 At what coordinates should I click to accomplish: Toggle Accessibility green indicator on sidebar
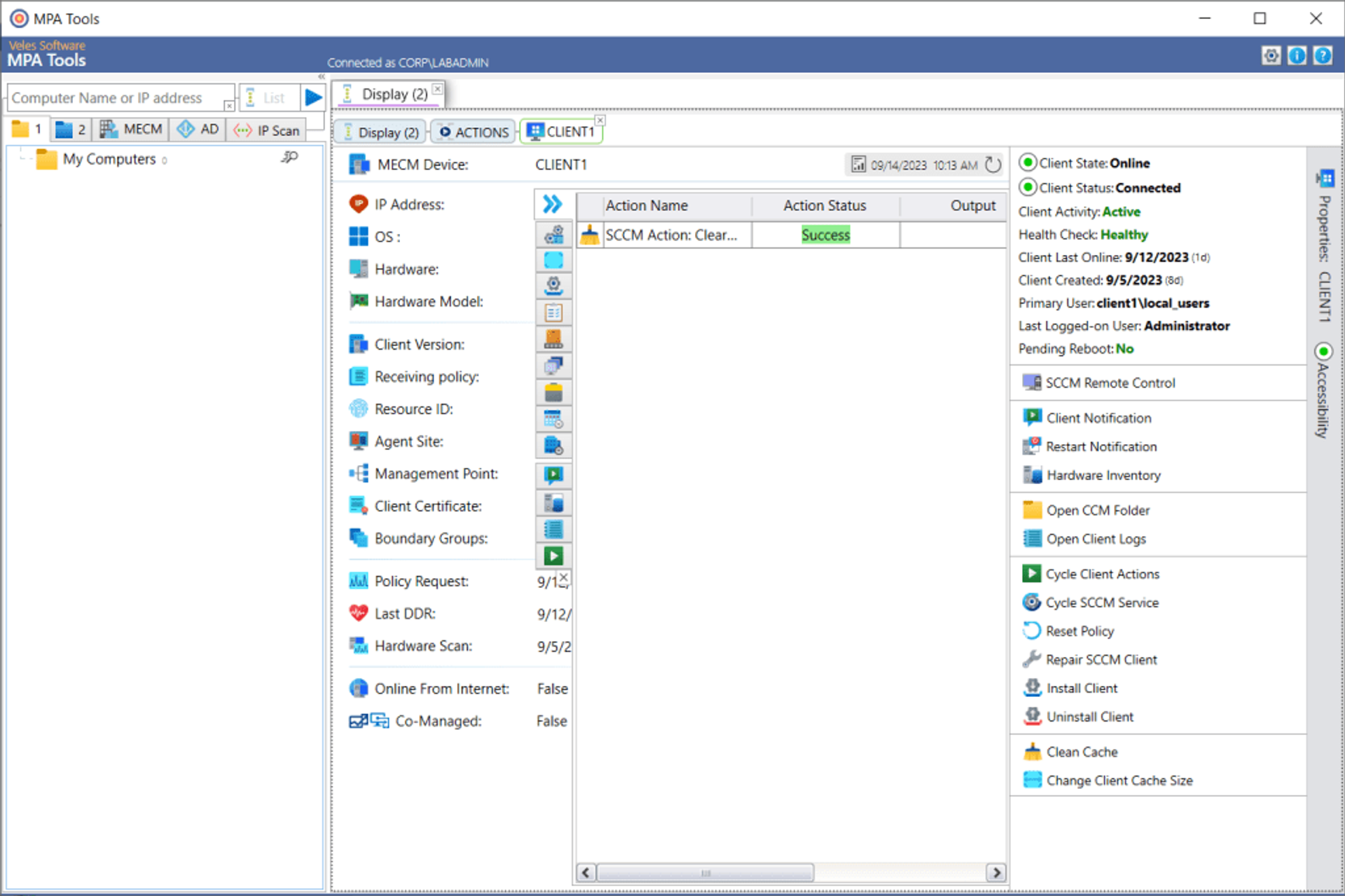[x=1323, y=351]
